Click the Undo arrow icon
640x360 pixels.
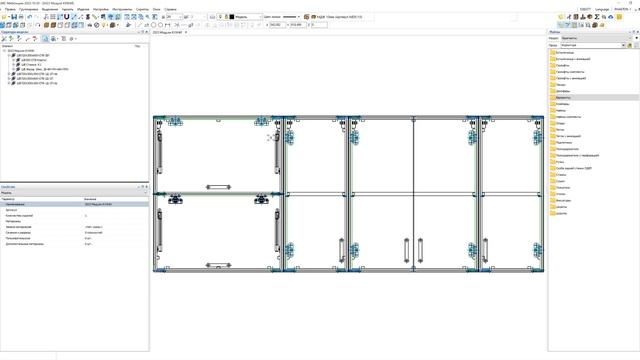29,17
